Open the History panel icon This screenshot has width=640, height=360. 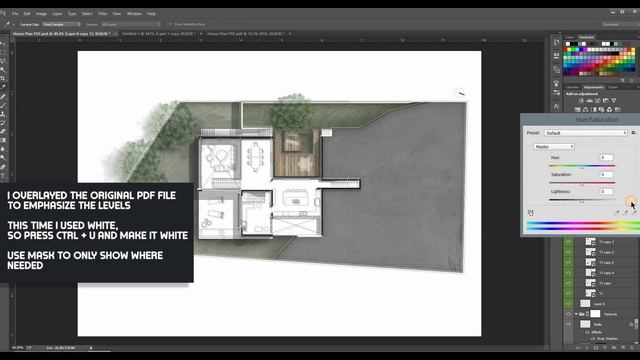(556, 42)
